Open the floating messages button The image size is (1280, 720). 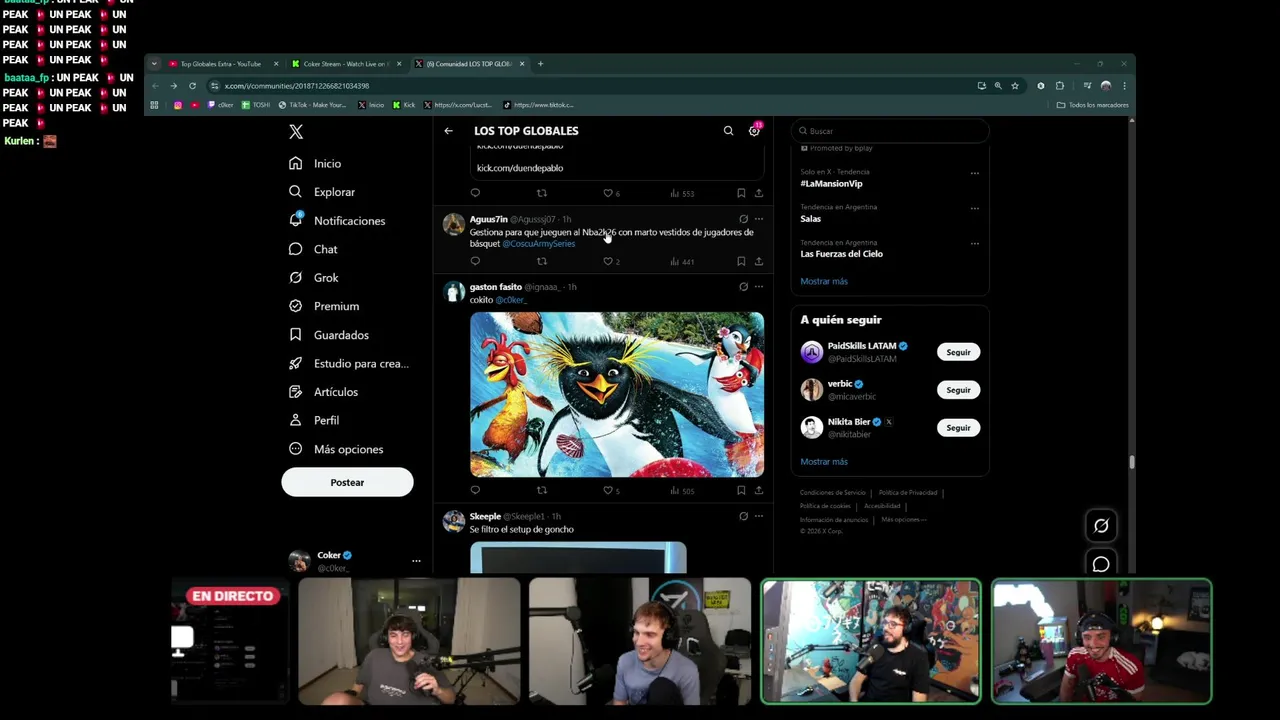(1101, 565)
